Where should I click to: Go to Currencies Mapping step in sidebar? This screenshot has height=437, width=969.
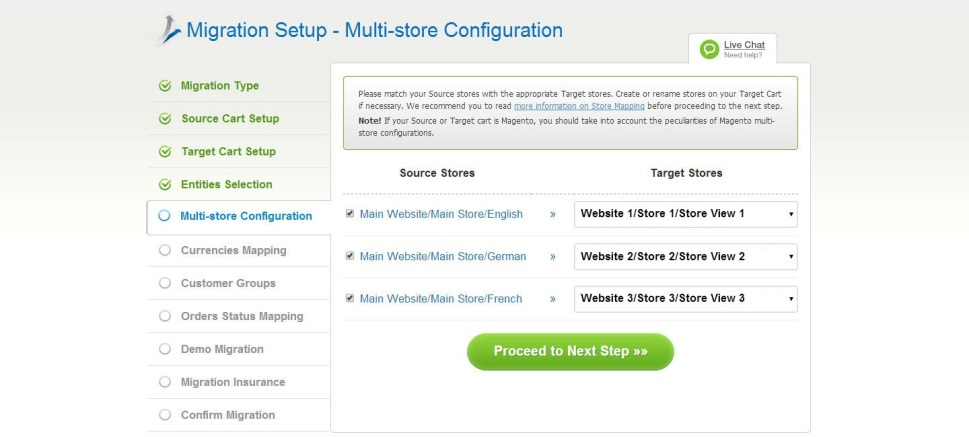pyautogui.click(x=233, y=251)
